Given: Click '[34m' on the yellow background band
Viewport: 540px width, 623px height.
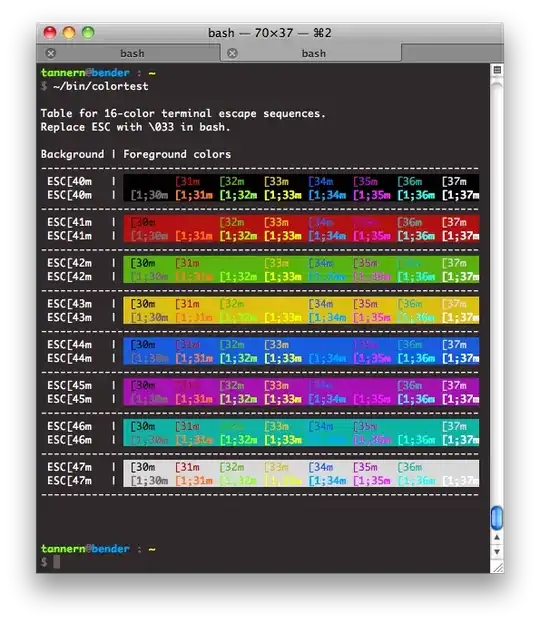Looking at the screenshot, I should (x=321, y=304).
